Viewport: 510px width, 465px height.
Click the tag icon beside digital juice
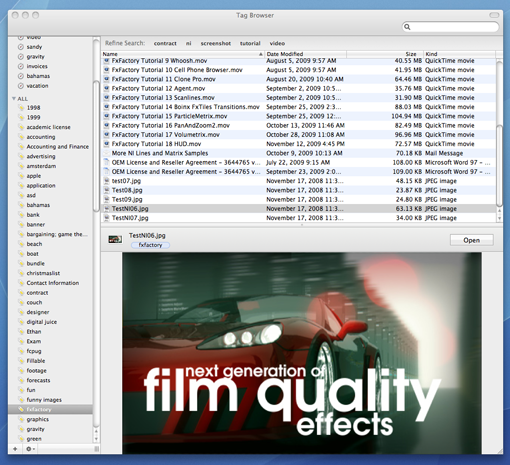click(21, 322)
